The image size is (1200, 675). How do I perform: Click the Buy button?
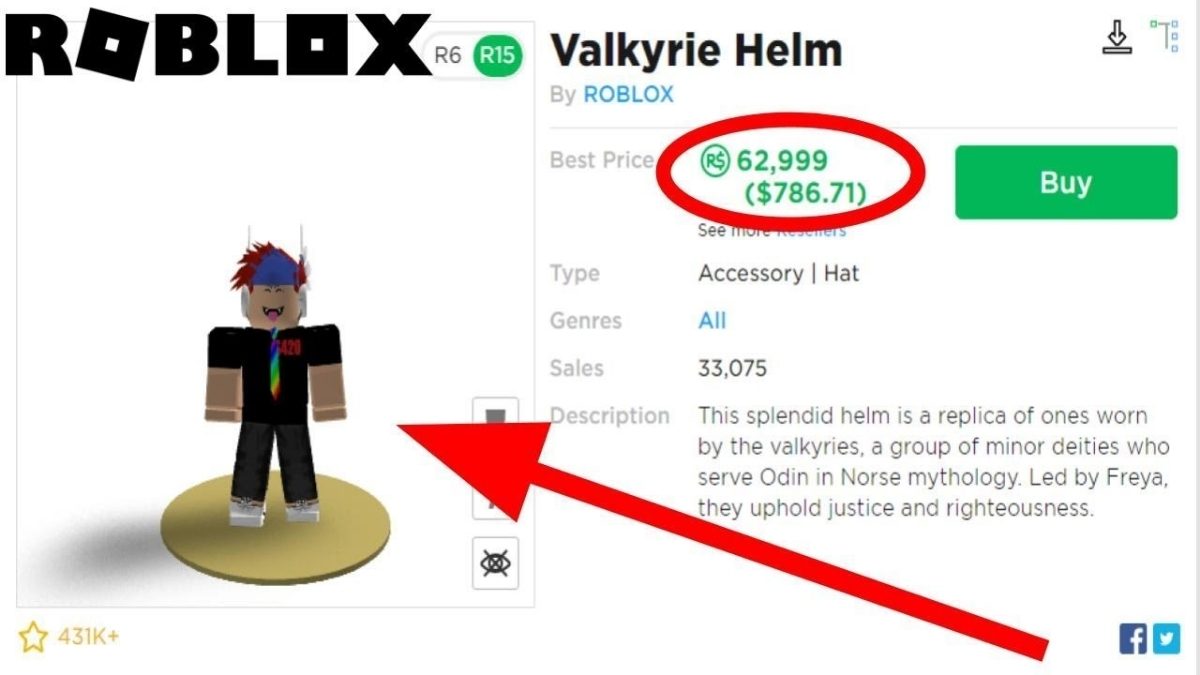pyautogui.click(x=1066, y=183)
